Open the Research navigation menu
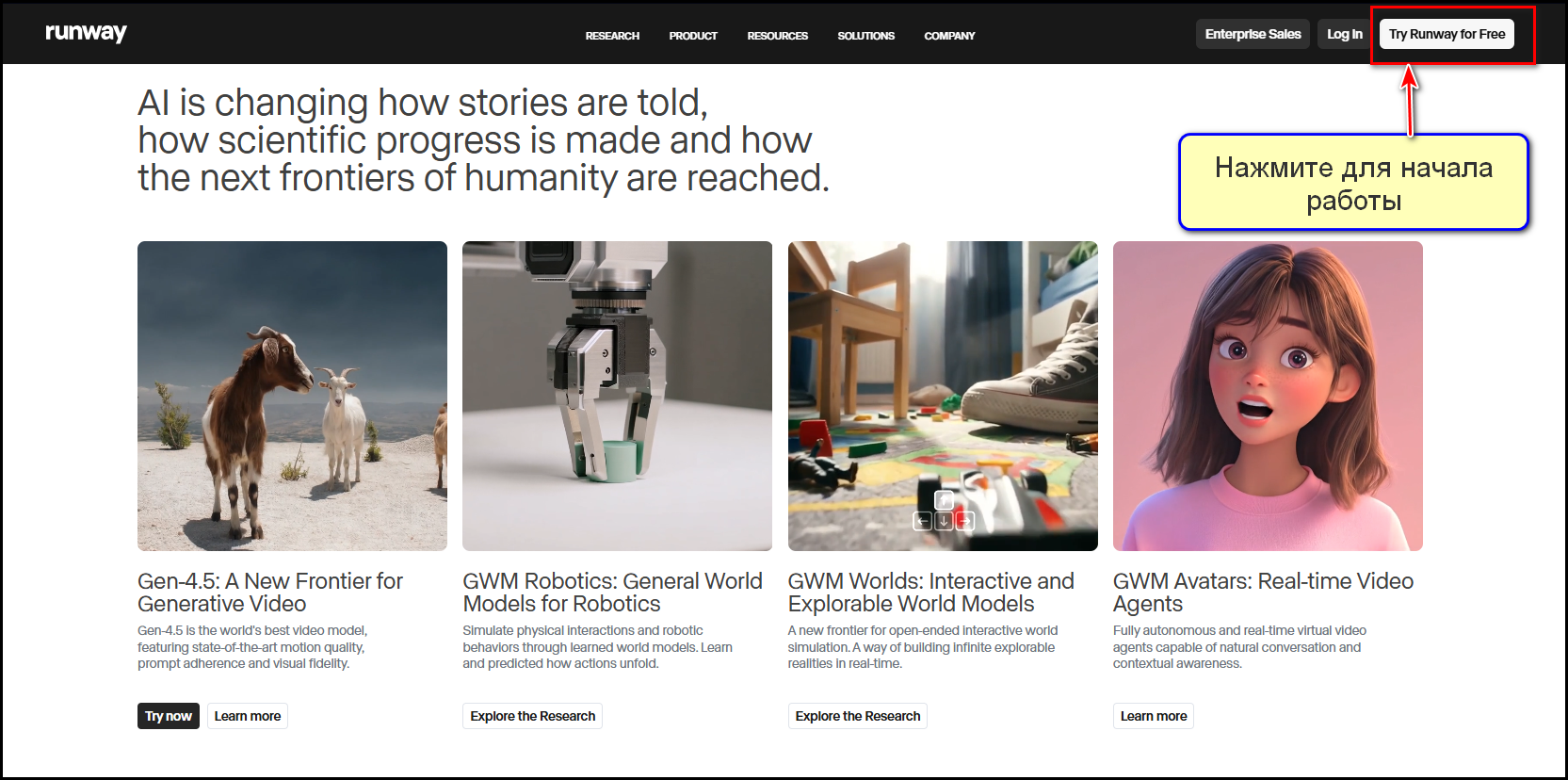This screenshot has width=1568, height=780. click(612, 36)
